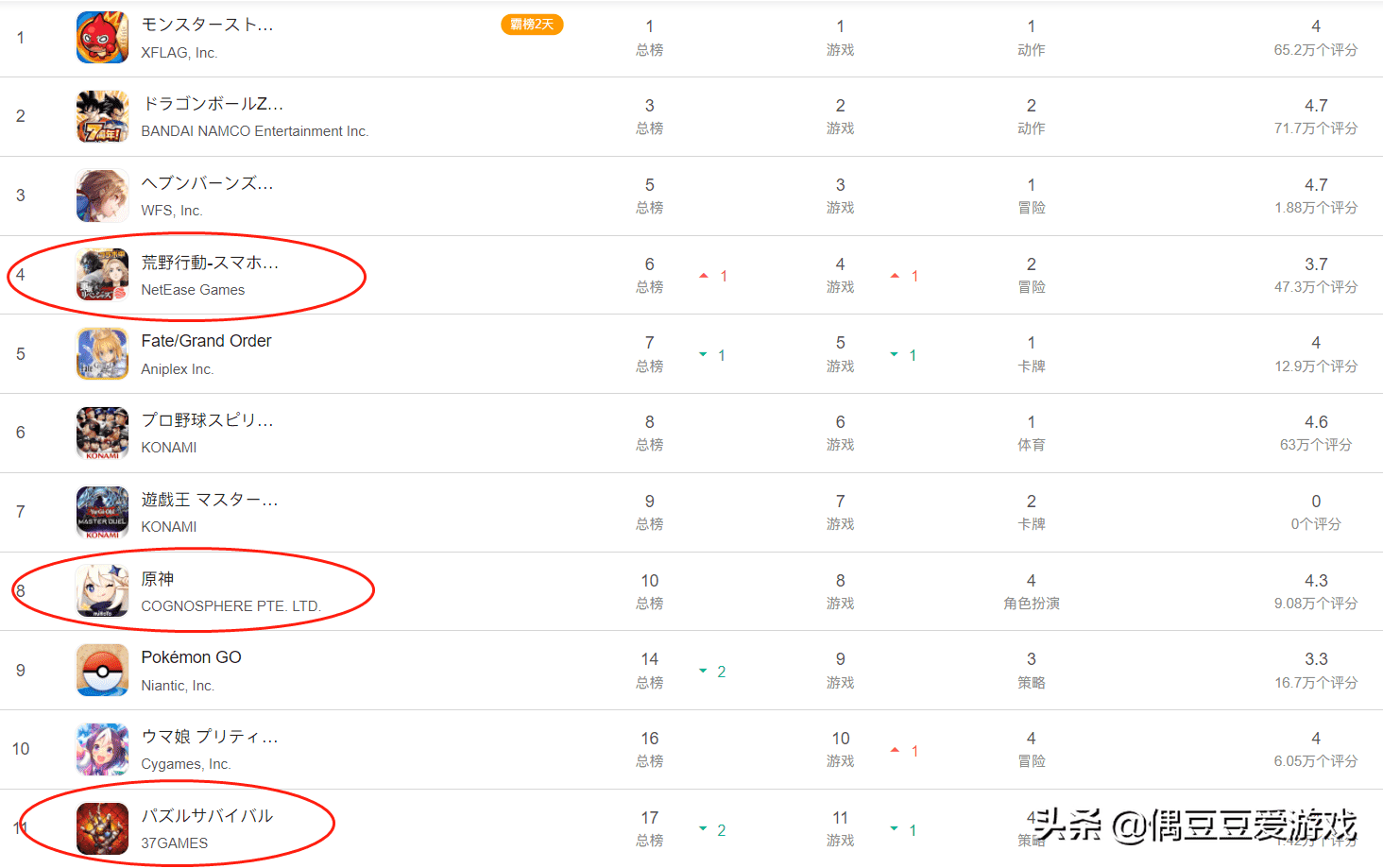Click publisher 37GAMES
Viewport: 1383px width, 868px height.
point(175,843)
